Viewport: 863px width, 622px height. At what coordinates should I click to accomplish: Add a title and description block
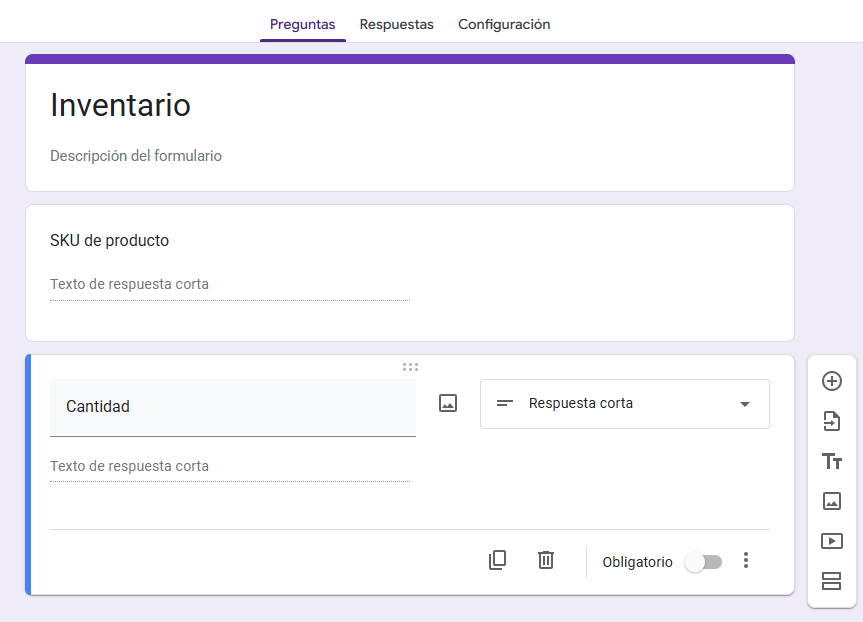831,461
